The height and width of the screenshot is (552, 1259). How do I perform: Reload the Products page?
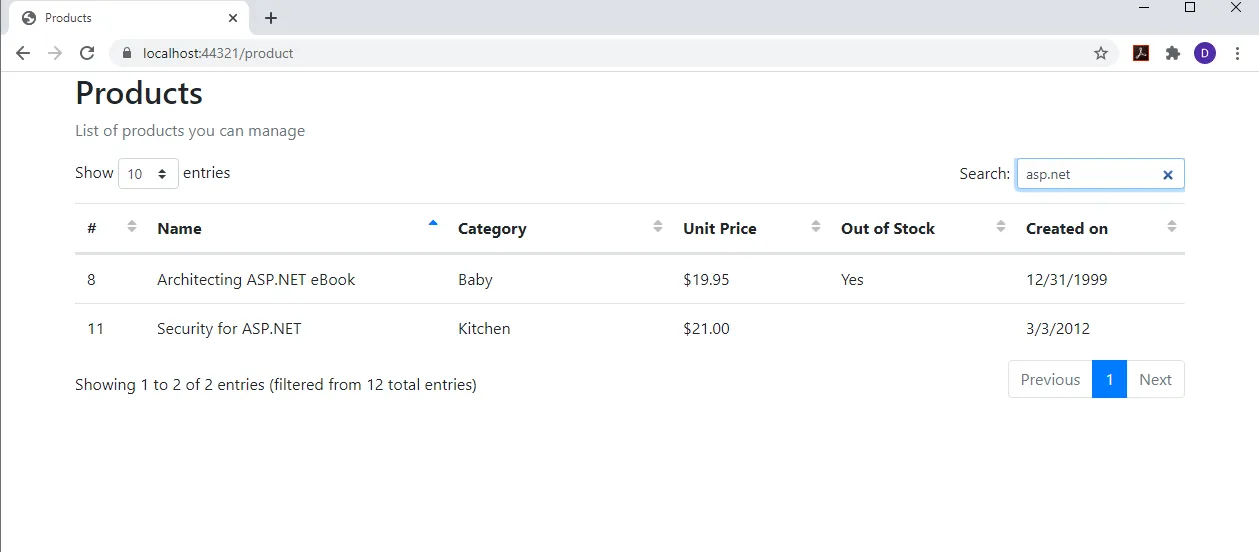point(87,53)
